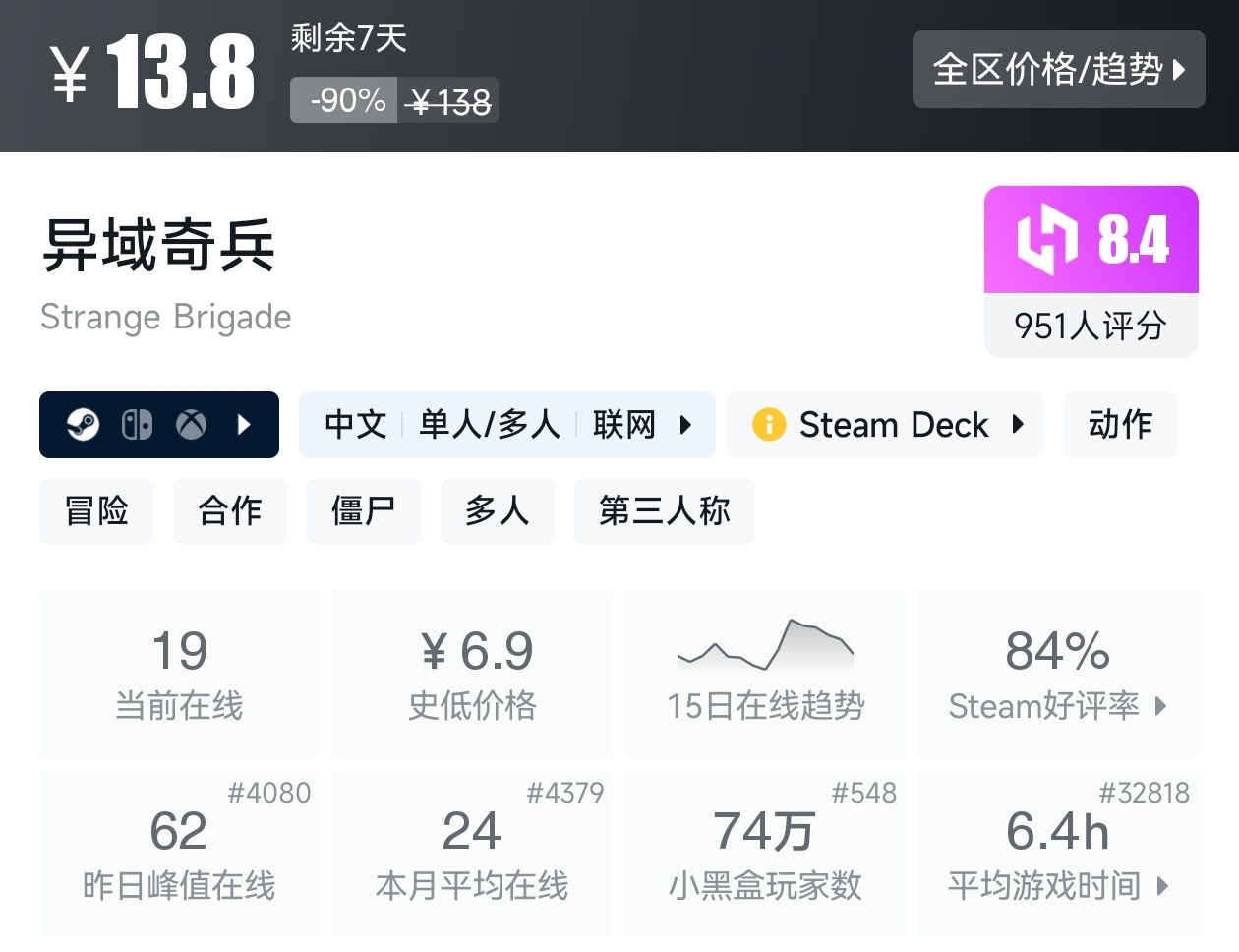The width and height of the screenshot is (1239, 952).
Task: Select the 冒险 genre tag
Action: click(96, 511)
